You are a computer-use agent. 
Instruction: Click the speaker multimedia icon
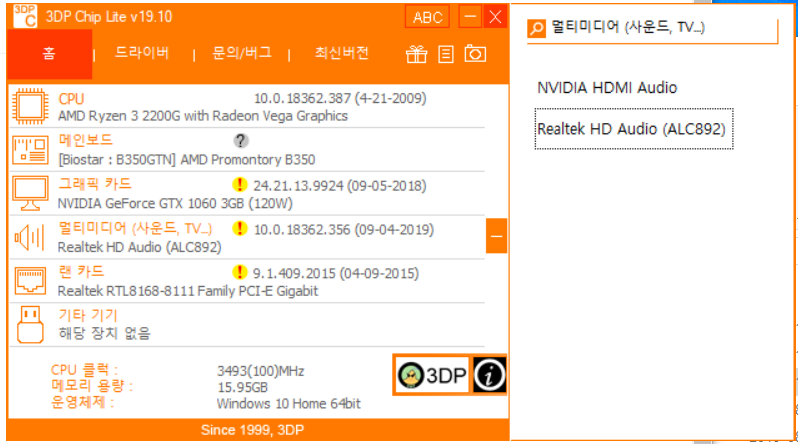(x=30, y=237)
